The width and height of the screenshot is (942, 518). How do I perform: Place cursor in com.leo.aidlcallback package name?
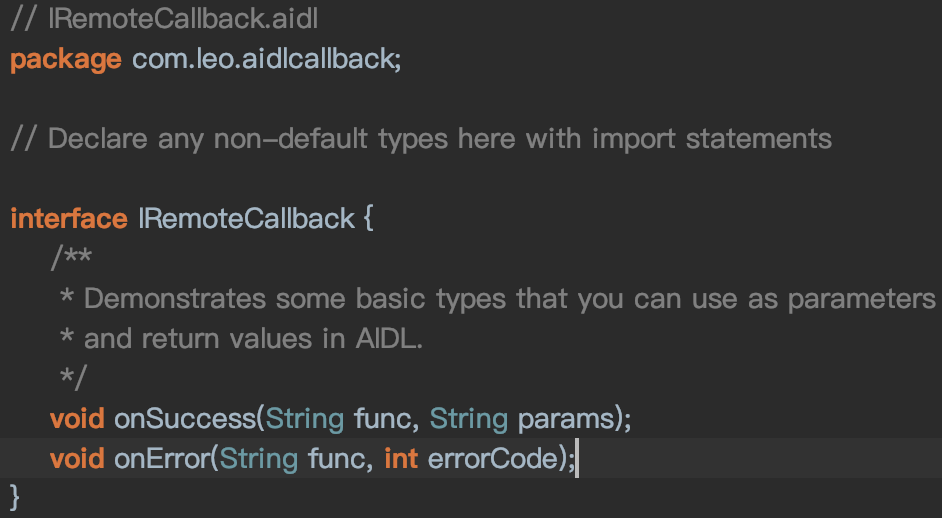click(265, 59)
